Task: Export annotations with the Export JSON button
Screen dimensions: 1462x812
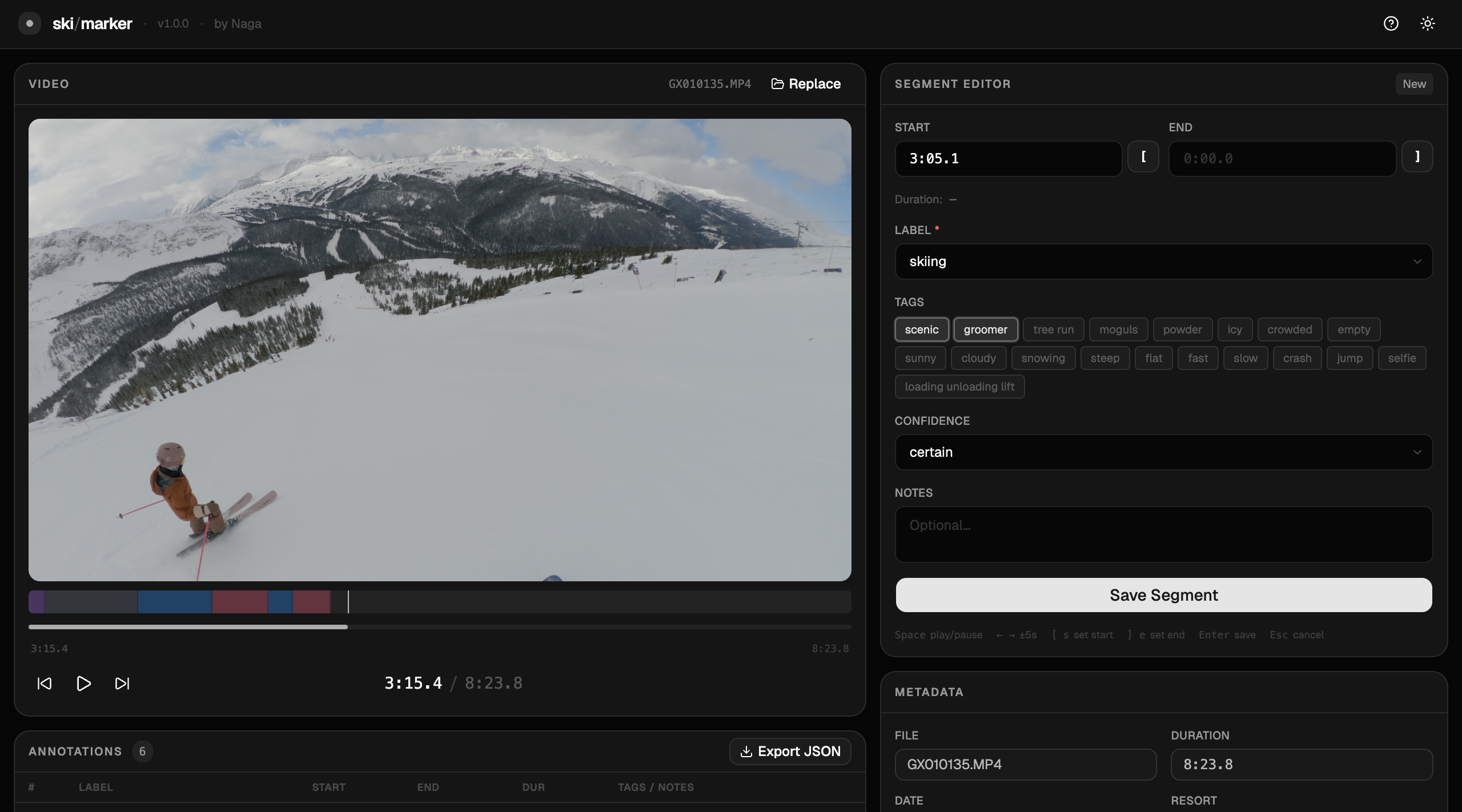Action: click(790, 751)
